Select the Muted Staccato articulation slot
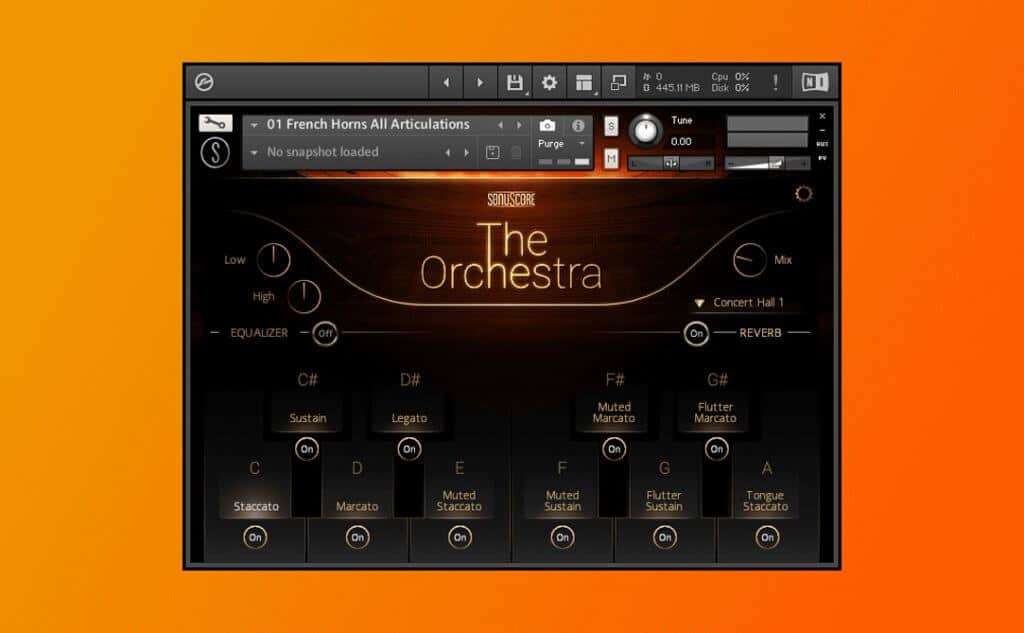Screen dimensions: 1024x633 [459, 500]
